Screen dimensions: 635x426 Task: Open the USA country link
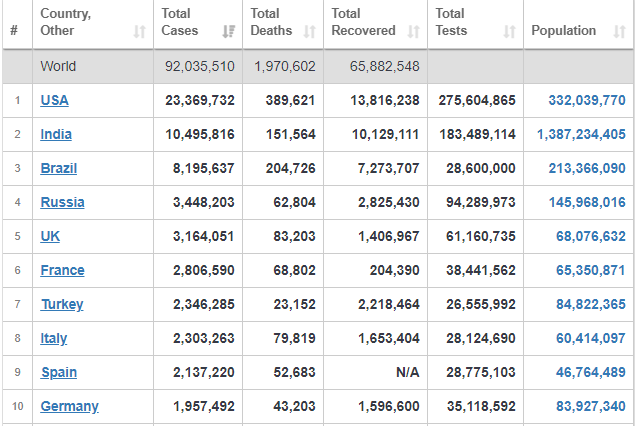coord(54,100)
